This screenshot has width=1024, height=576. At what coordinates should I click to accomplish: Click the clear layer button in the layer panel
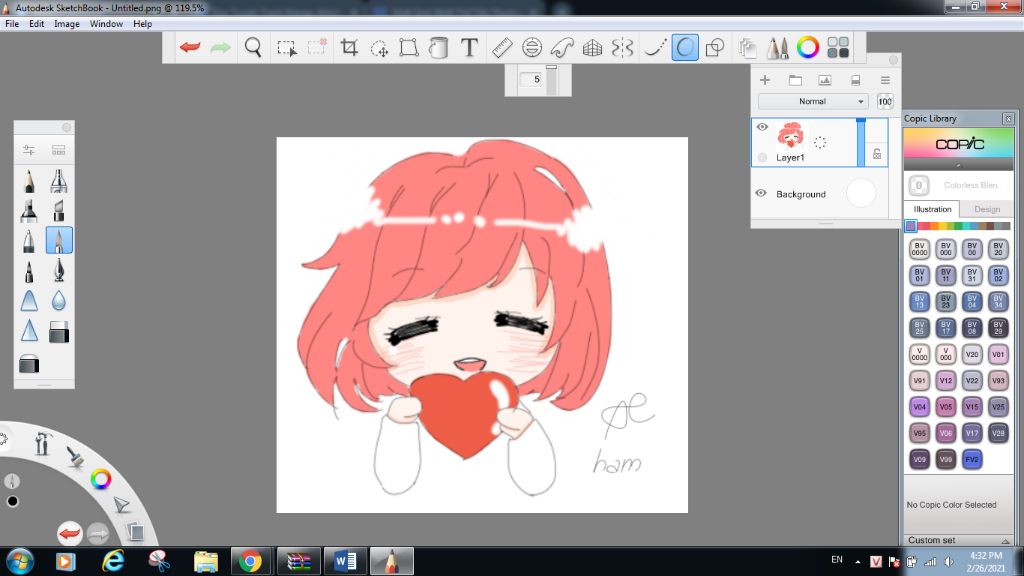855,80
